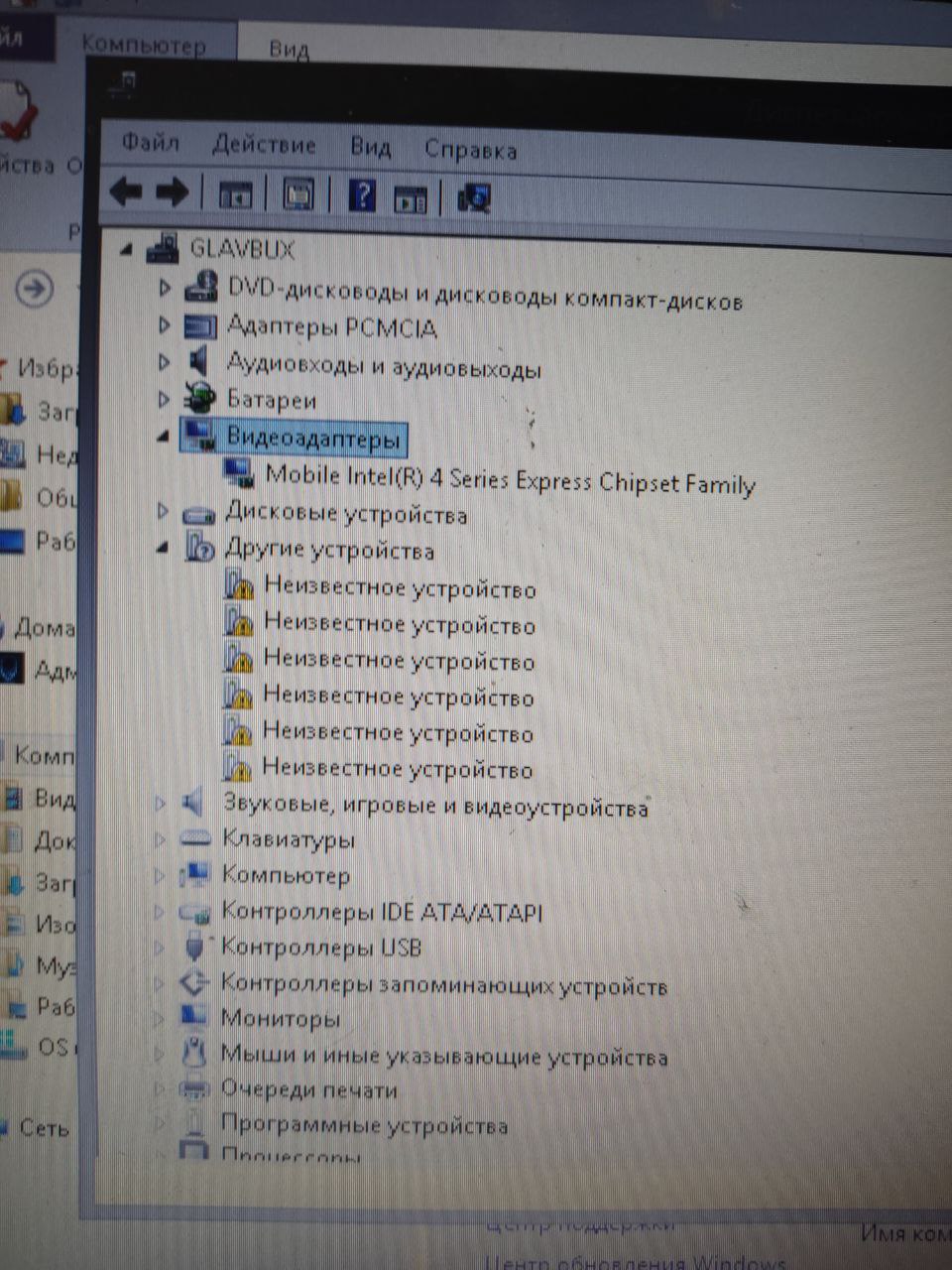Click the Back arrow toolbar icon
Screen dimensions: 952x1270
click(126, 190)
